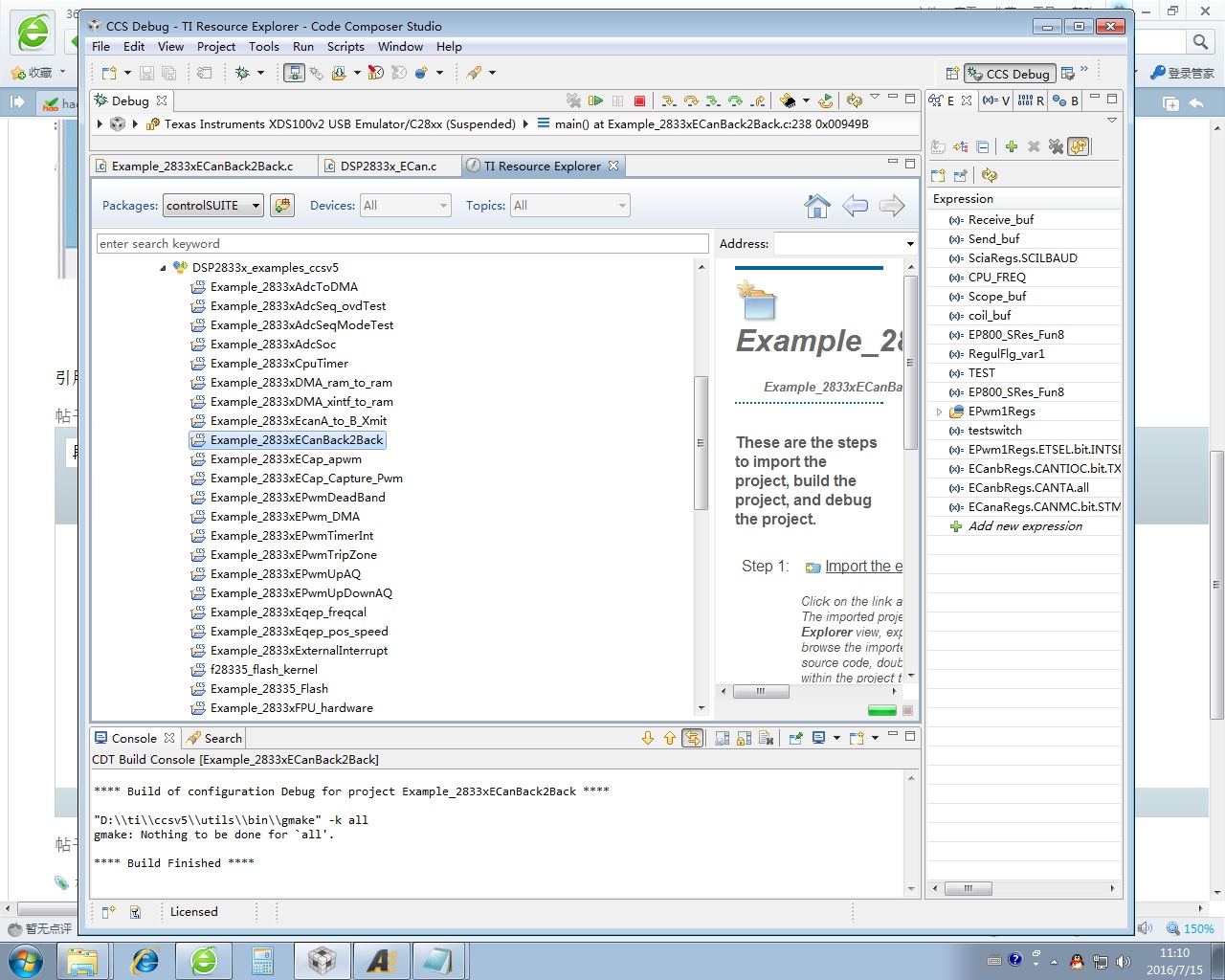This screenshot has height=980, width=1225.
Task: Select the SciaRegs.SCILBAUD expression
Action: click(x=1022, y=258)
